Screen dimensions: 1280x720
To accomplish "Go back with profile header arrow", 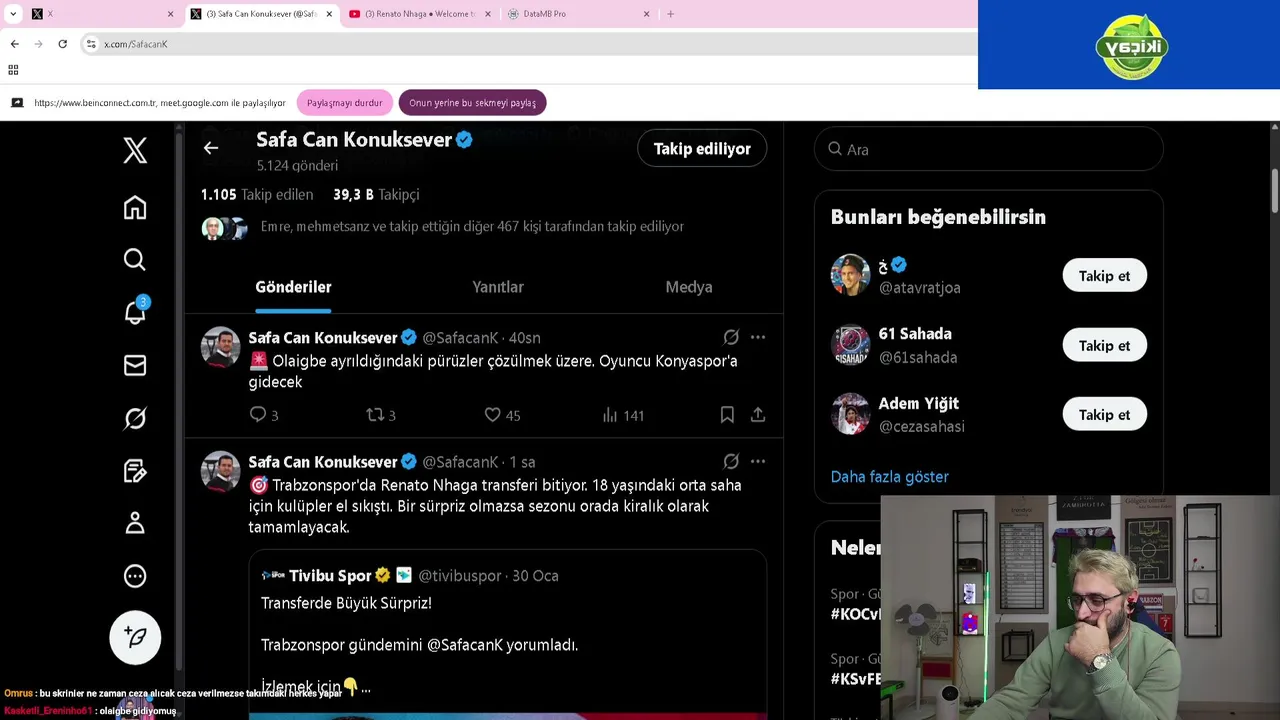I will click(x=211, y=148).
